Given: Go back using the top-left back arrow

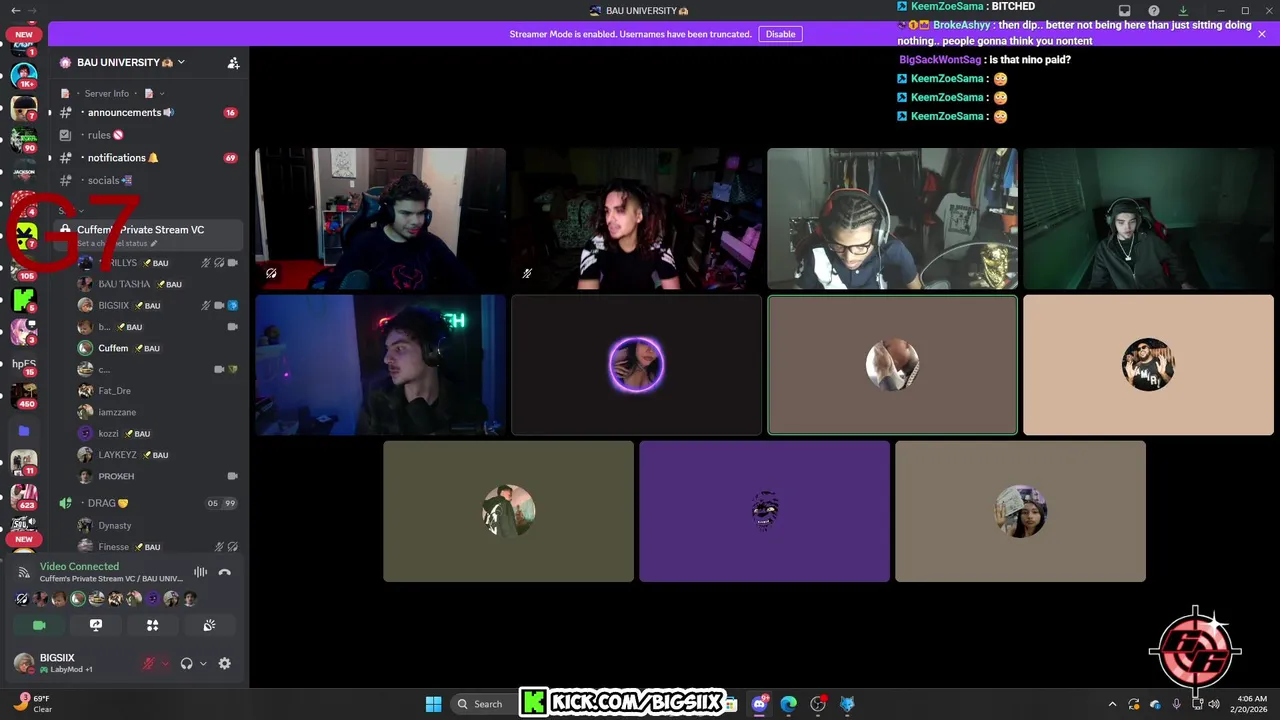Looking at the screenshot, I should (x=15, y=10).
